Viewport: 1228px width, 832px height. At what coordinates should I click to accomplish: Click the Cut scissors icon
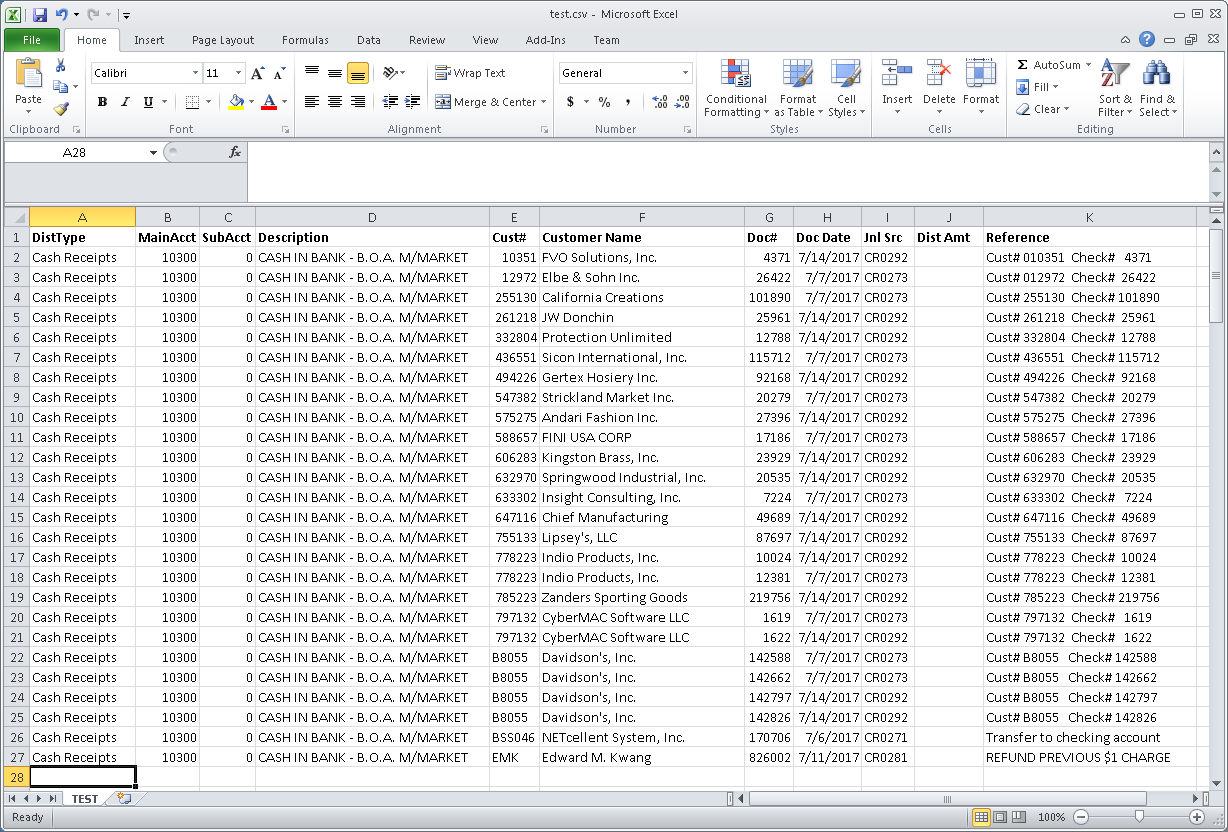(x=61, y=65)
